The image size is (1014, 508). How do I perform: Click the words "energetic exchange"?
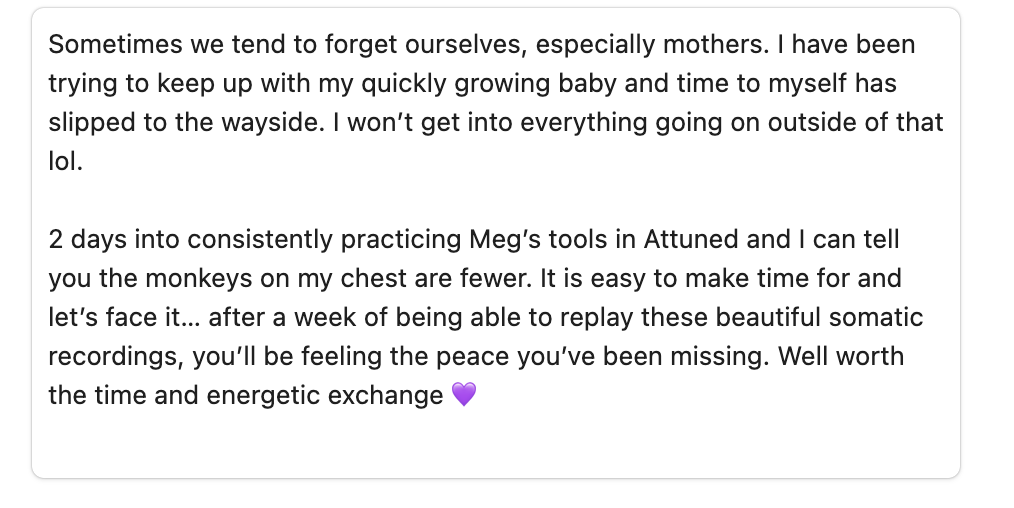click(x=324, y=396)
